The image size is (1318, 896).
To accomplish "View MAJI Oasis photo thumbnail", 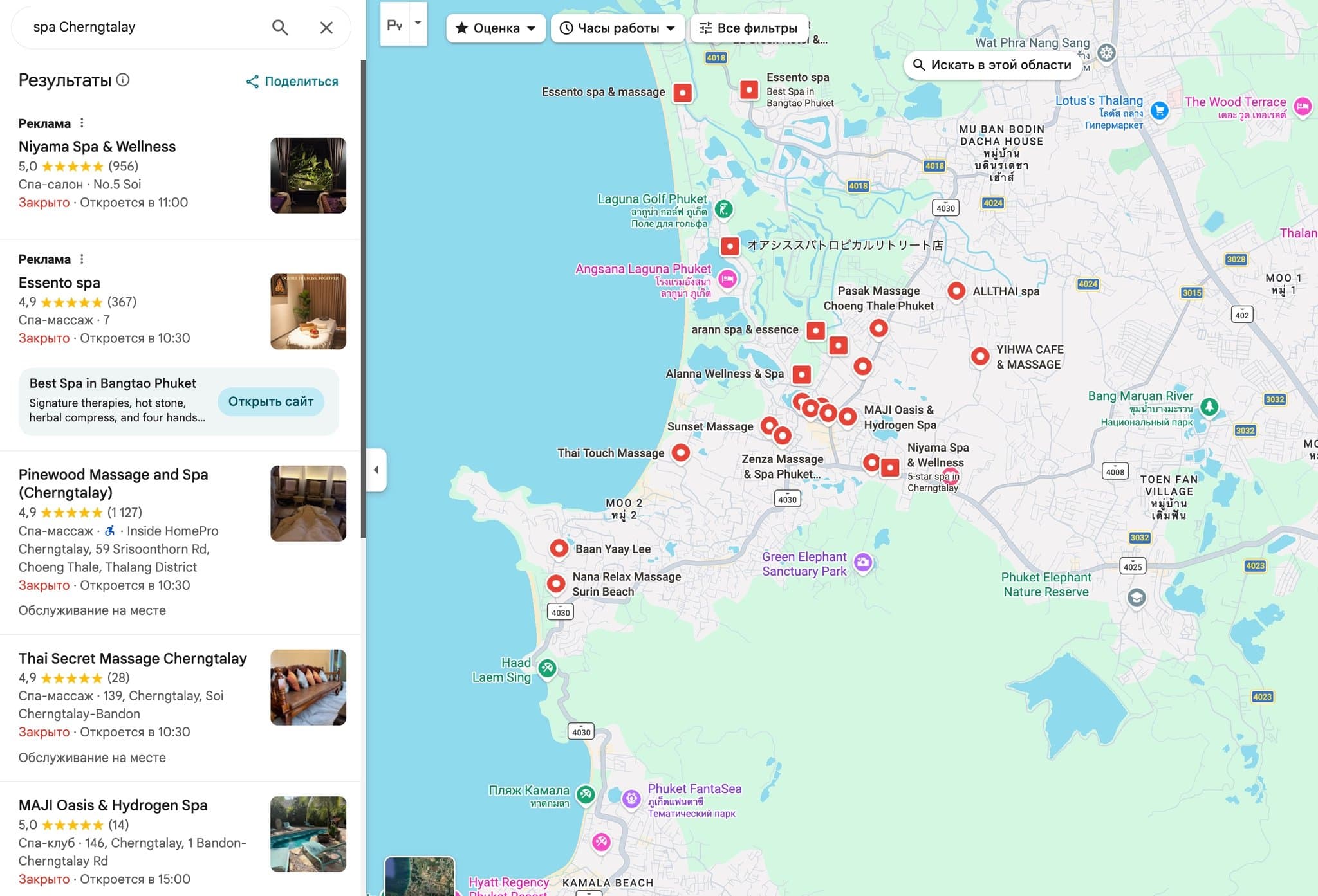I will [308, 834].
